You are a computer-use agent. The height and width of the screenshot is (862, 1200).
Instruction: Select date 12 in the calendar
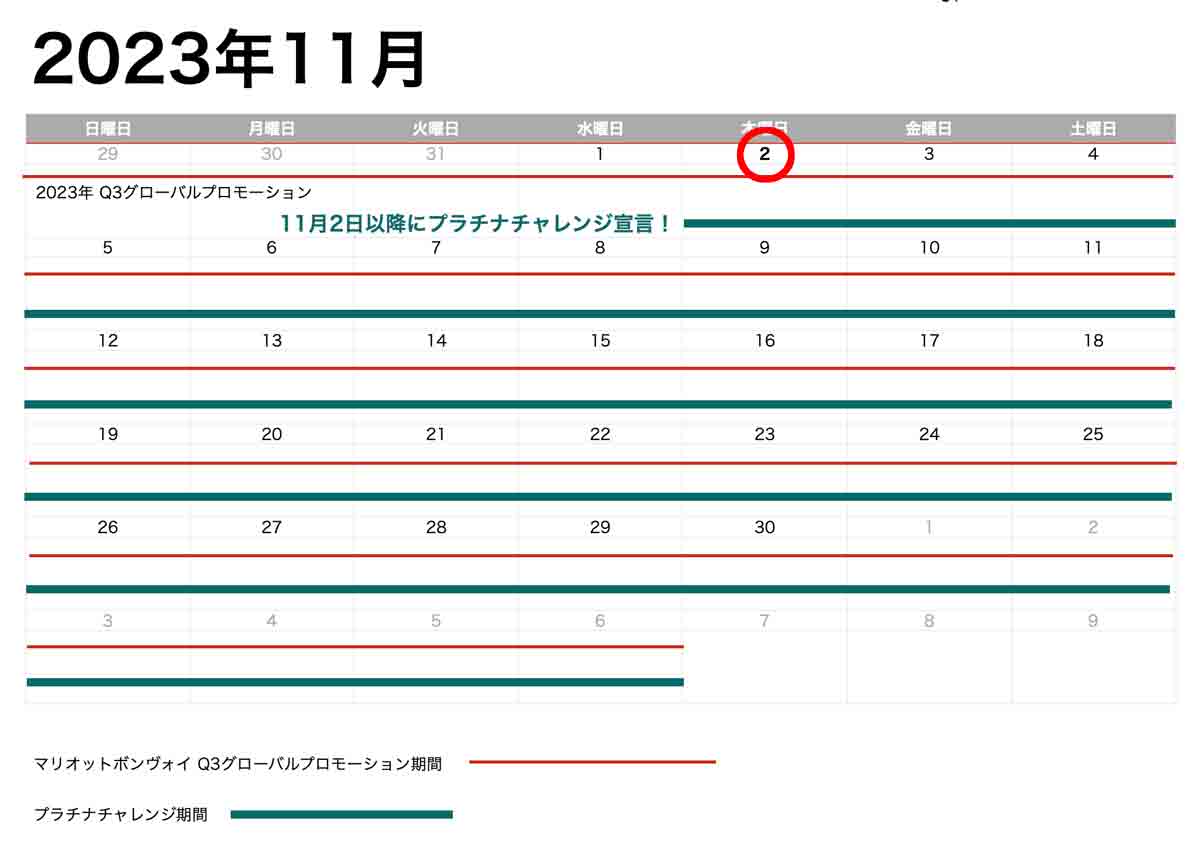coord(108,340)
